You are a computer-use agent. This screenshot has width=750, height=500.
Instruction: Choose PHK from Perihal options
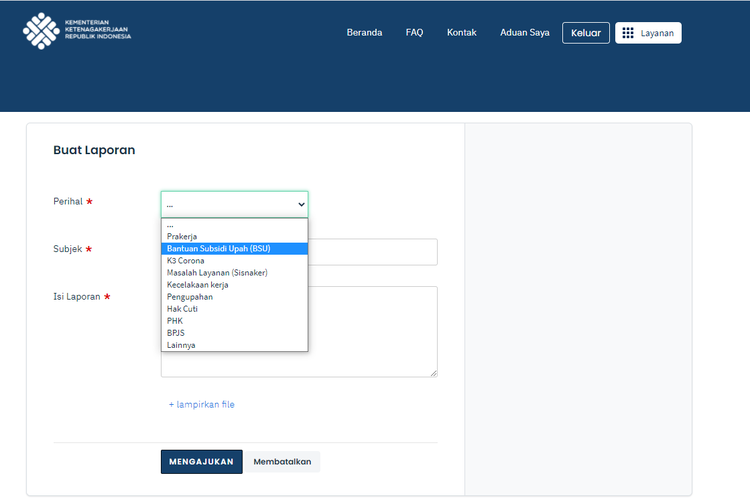[x=175, y=321]
